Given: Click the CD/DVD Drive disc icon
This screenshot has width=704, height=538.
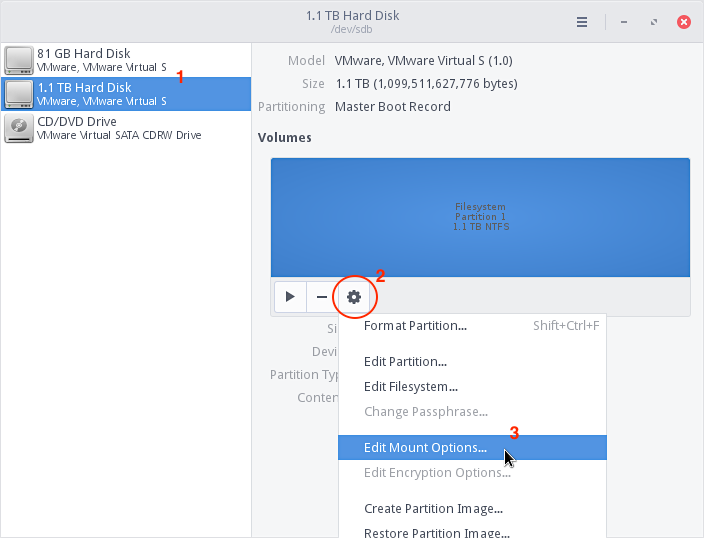Looking at the screenshot, I should 19,128.
